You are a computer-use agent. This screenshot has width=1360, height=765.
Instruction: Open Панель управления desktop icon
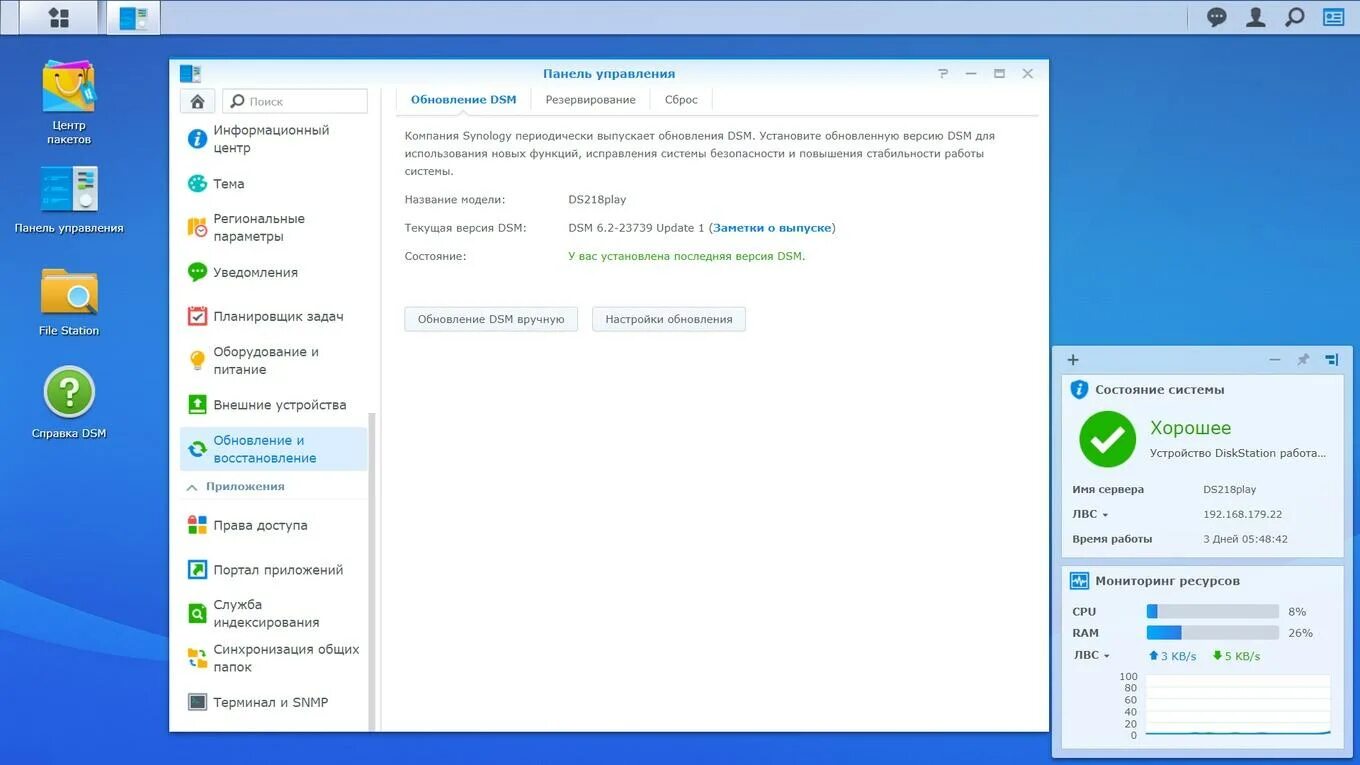69,200
